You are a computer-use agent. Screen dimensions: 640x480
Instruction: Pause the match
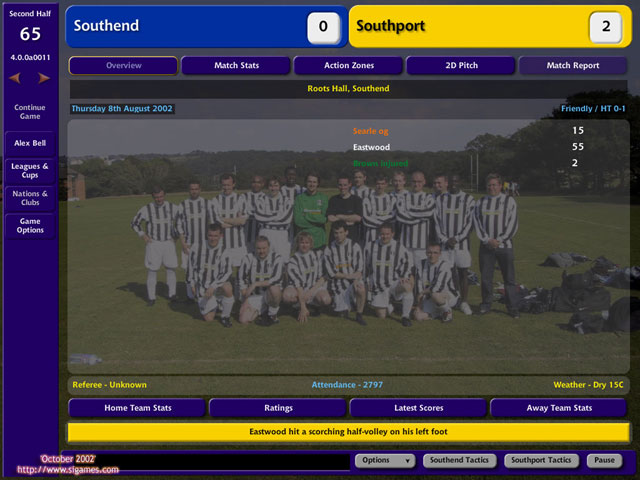[x=604, y=460]
